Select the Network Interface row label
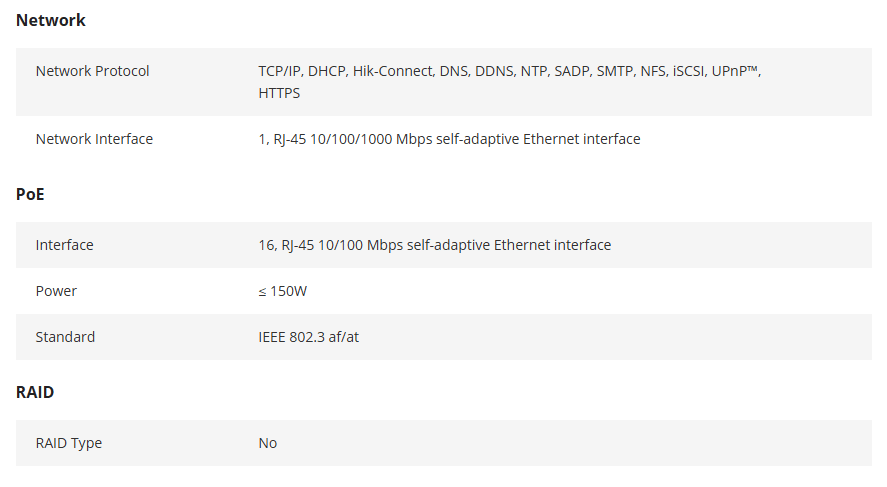Viewport: 887px width, 487px height. pyautogui.click(x=94, y=139)
